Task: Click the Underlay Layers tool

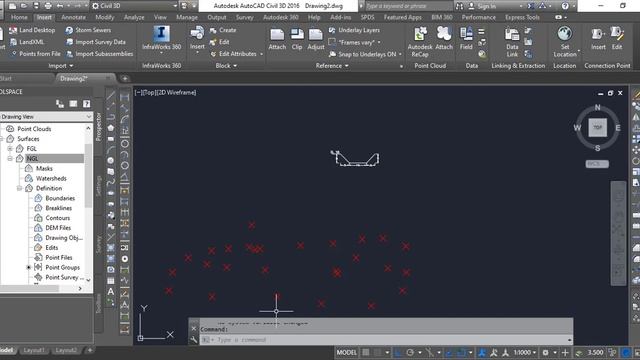Action: point(354,30)
